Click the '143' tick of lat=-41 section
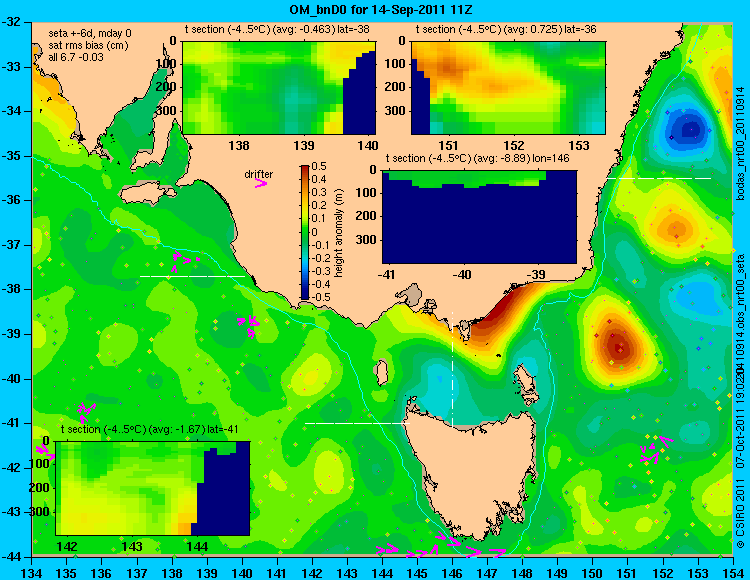This screenshot has width=750, height=580. pyautogui.click(x=132, y=546)
